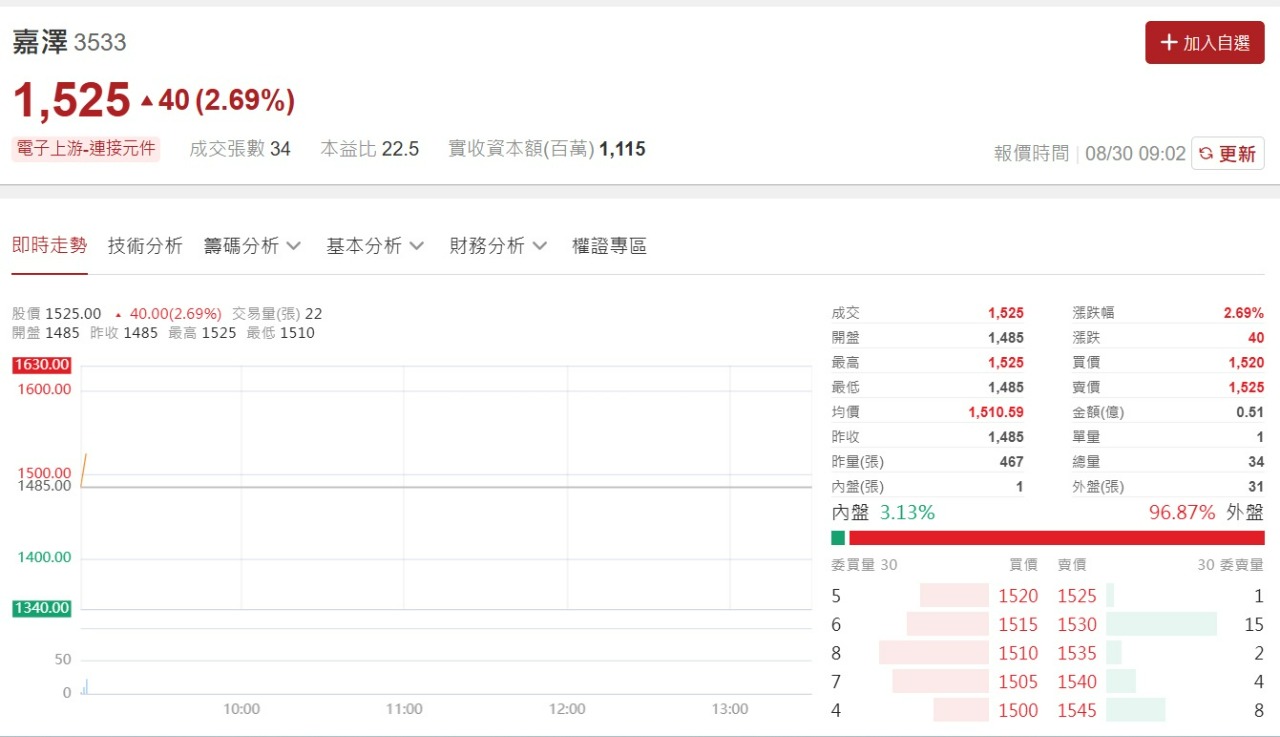The image size is (1280, 737).
Task: Click the bid price 1520 in order book
Action: click(x=1018, y=596)
